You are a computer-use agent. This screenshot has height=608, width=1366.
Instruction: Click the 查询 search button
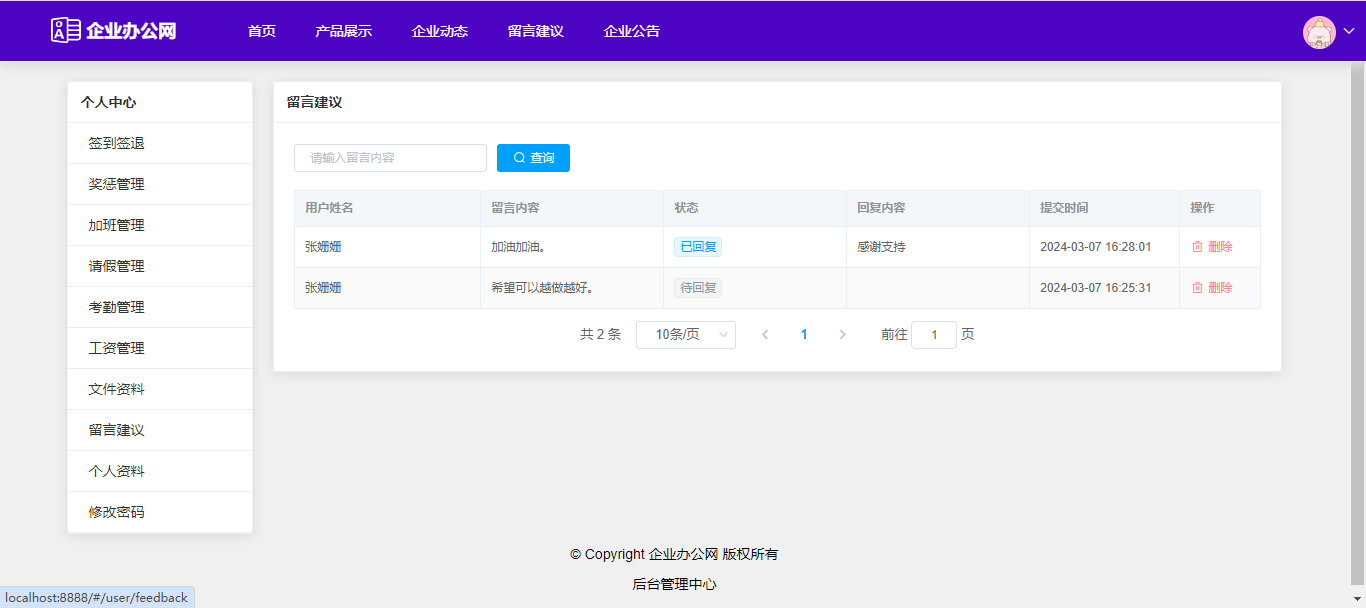tap(533, 158)
